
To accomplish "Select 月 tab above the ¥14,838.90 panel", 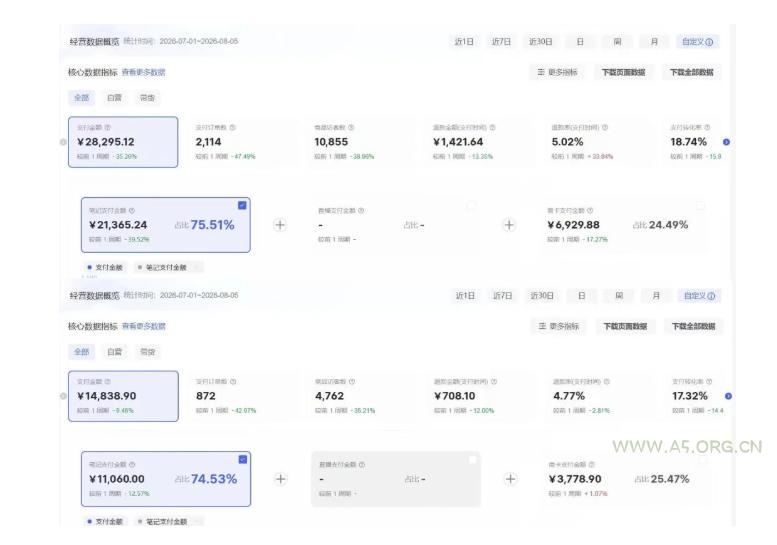I will (656, 296).
